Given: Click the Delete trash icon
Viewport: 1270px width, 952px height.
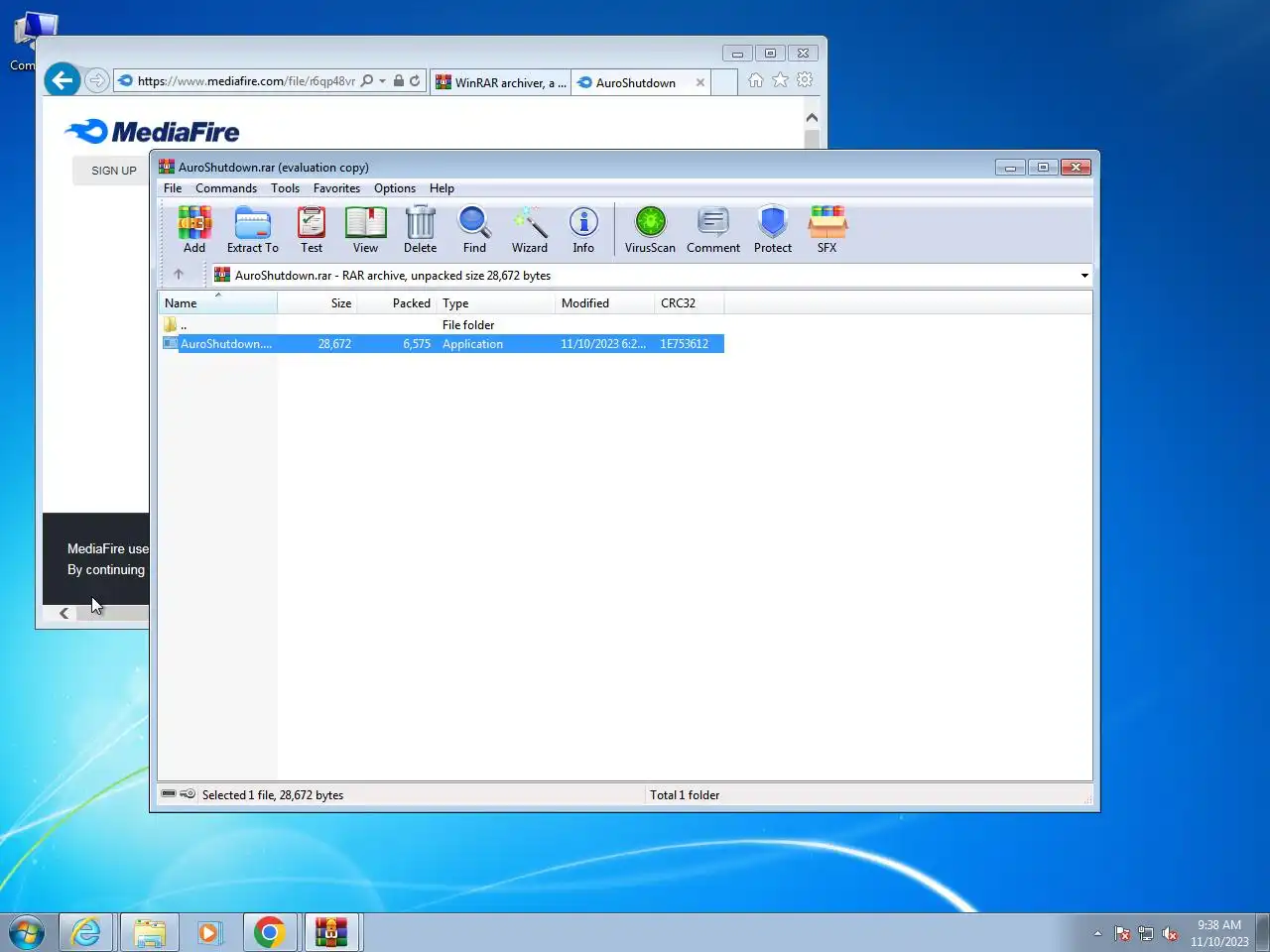Looking at the screenshot, I should tap(420, 230).
